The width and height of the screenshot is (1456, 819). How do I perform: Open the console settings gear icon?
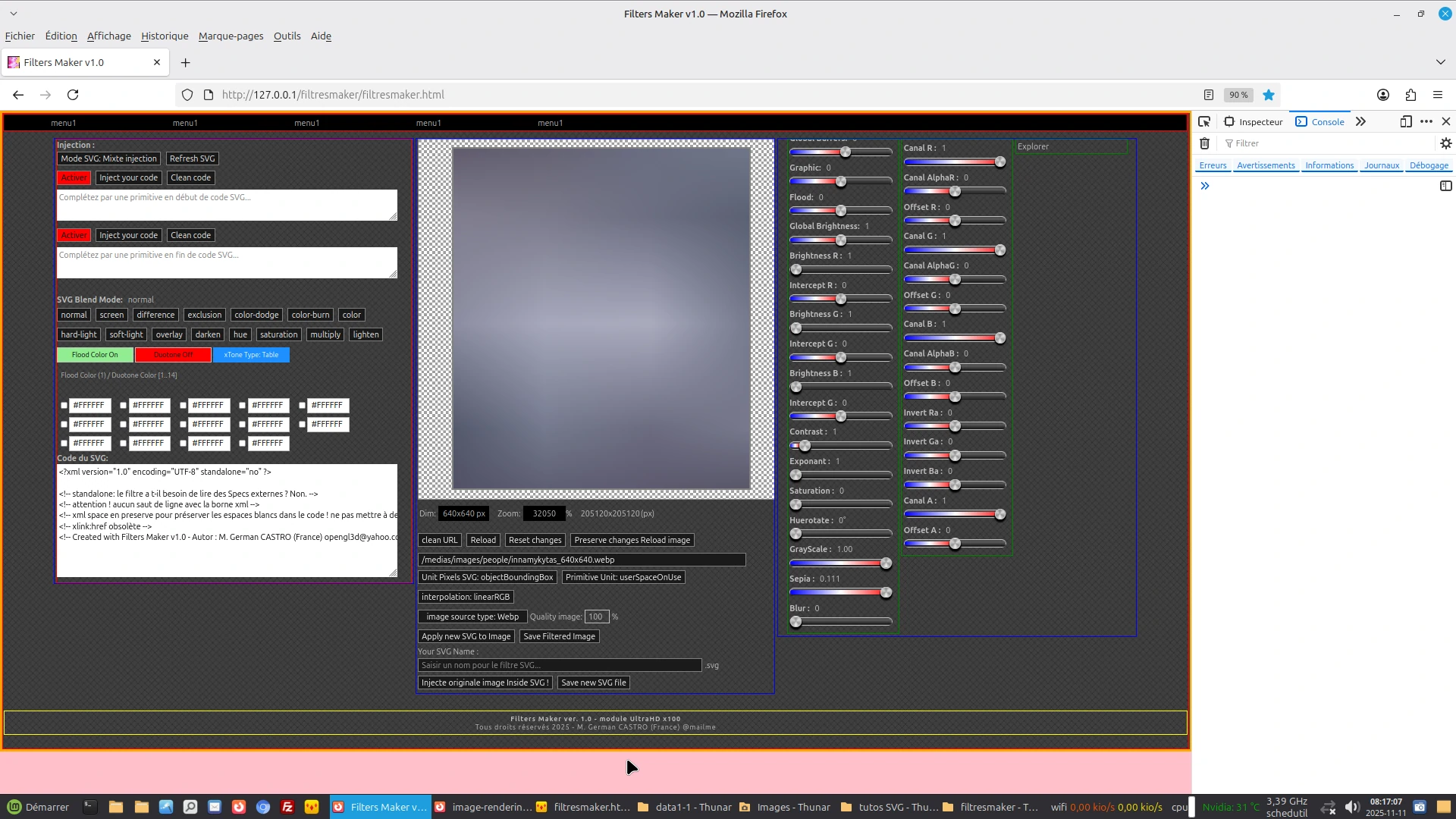pyautogui.click(x=1445, y=143)
